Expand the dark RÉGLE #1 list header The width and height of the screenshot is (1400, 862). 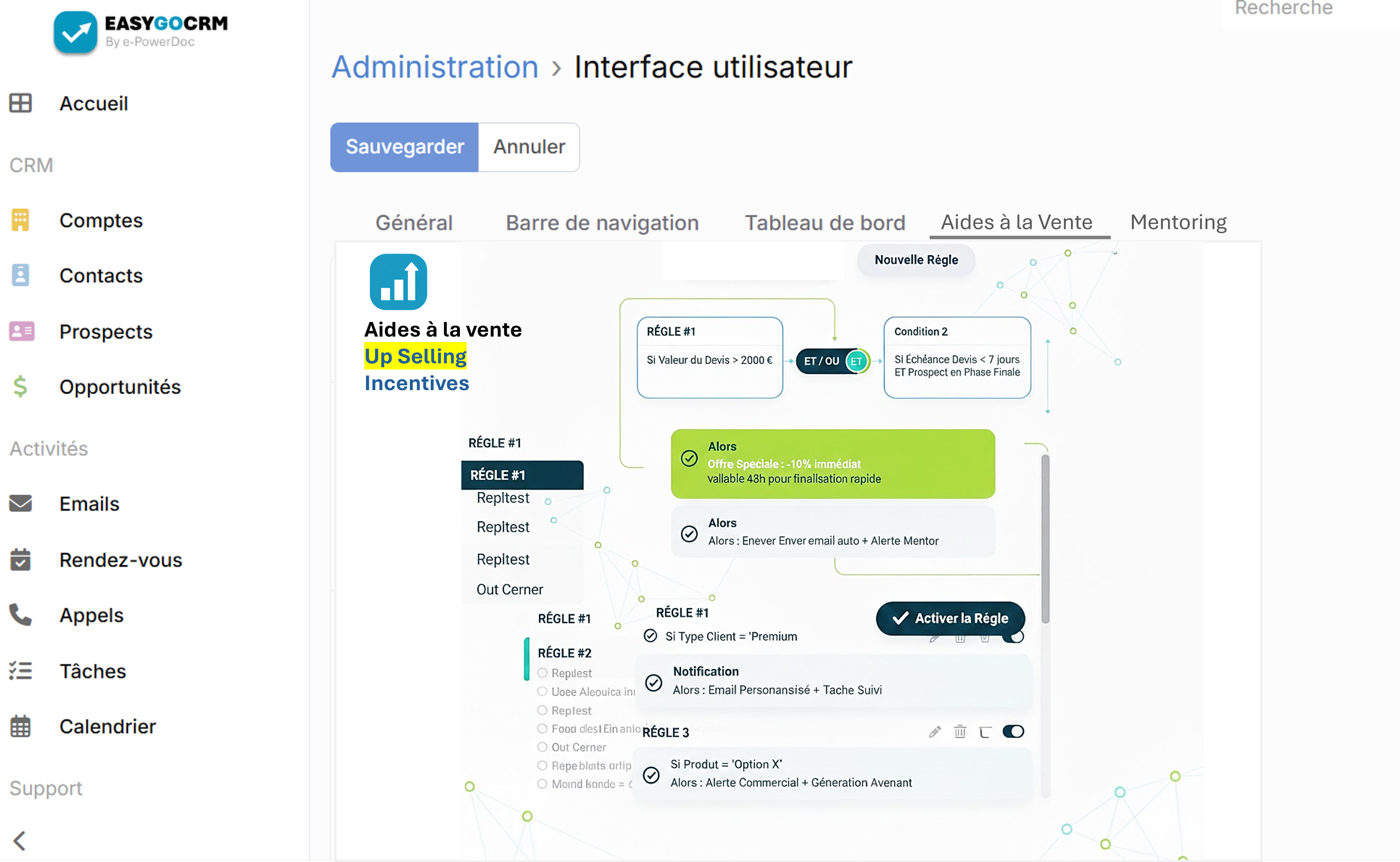coord(522,475)
